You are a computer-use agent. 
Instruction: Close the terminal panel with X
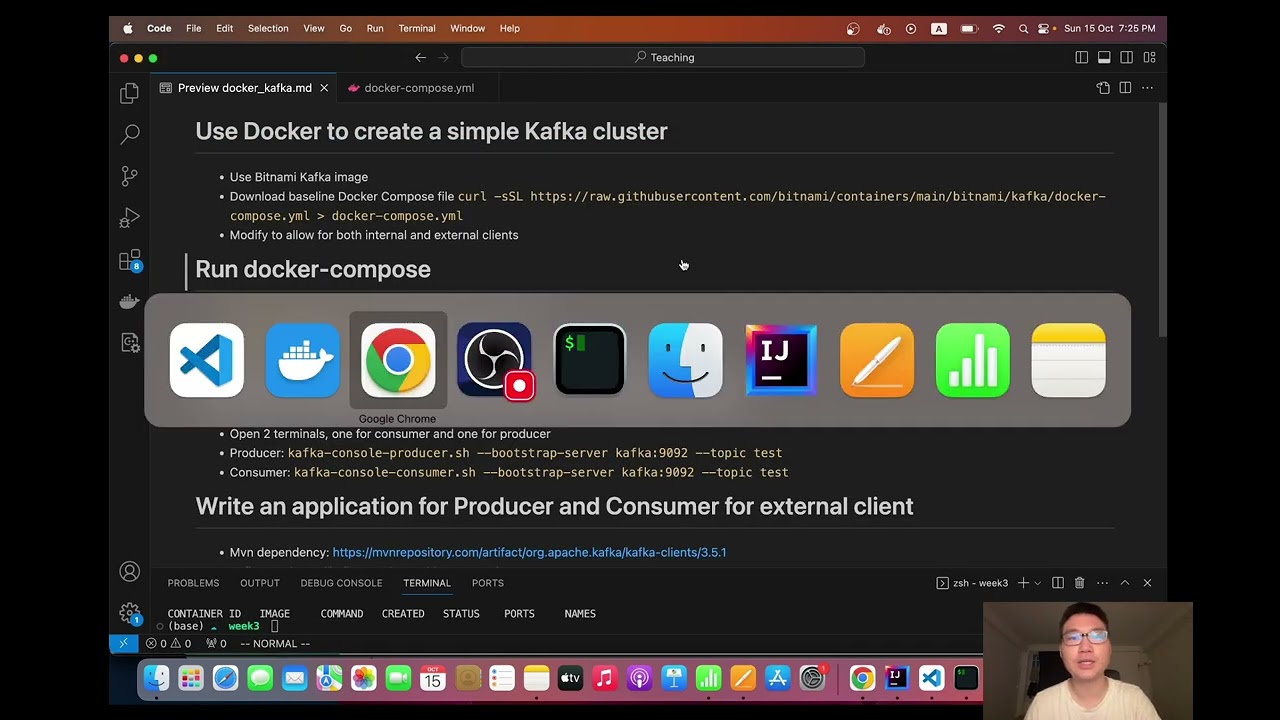click(x=1147, y=583)
